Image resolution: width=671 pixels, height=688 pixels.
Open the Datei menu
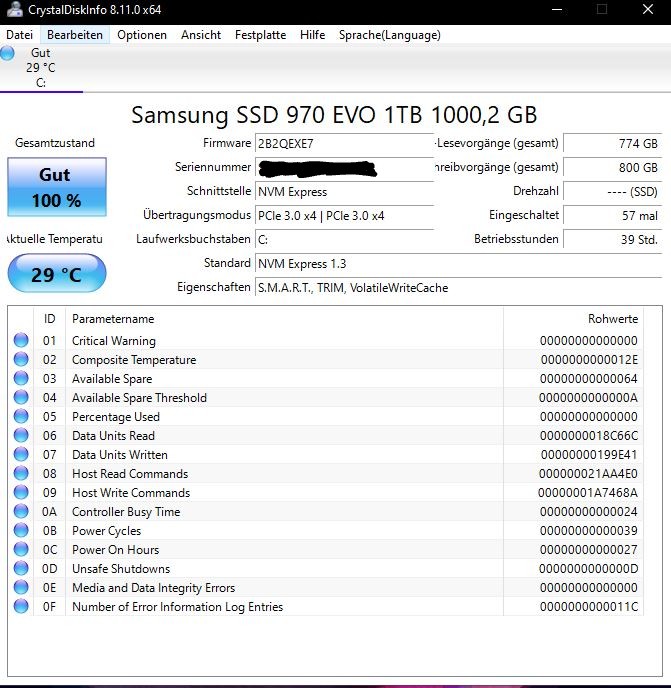click(19, 35)
